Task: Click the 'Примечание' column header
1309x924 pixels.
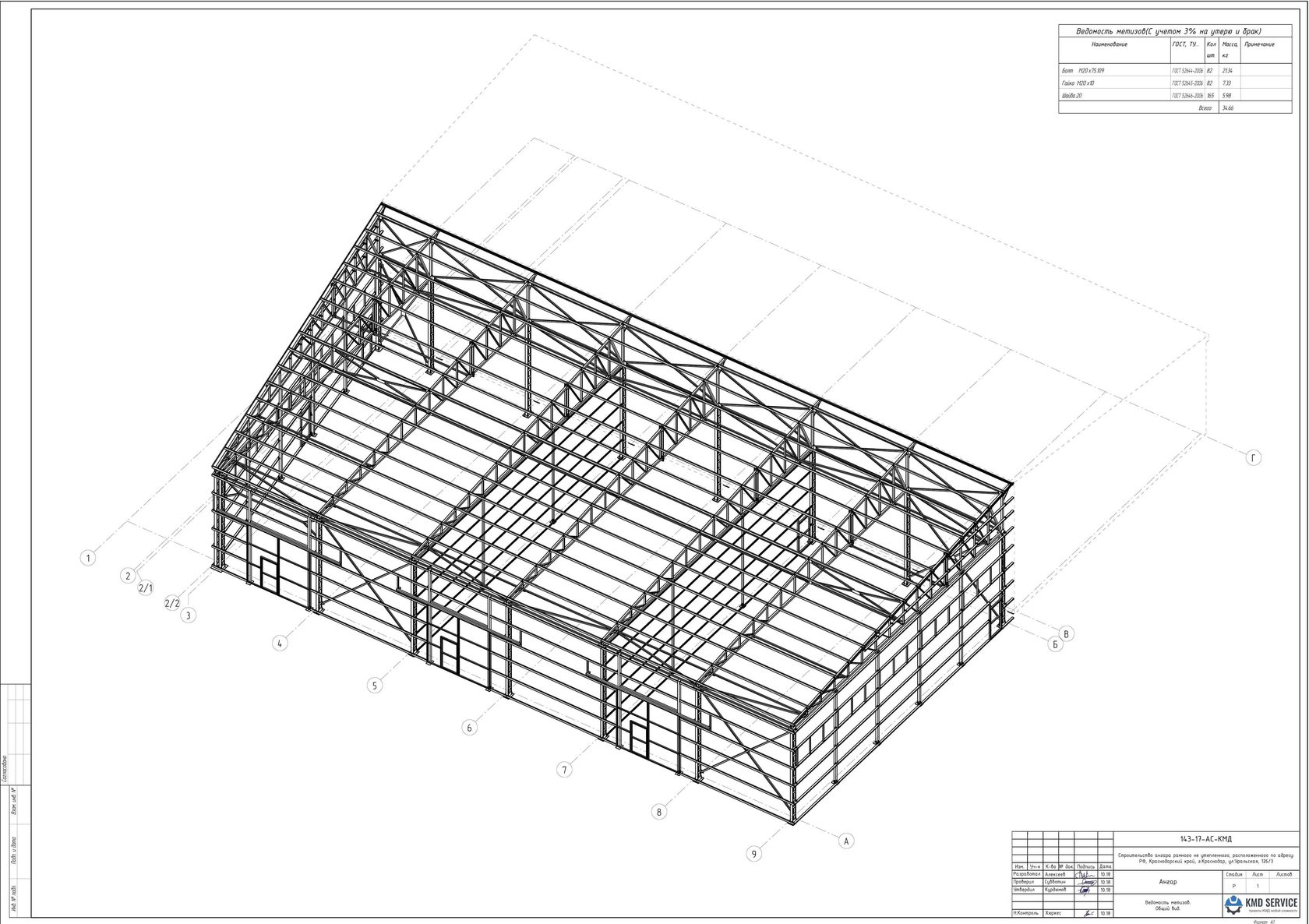Action: click(x=1258, y=44)
